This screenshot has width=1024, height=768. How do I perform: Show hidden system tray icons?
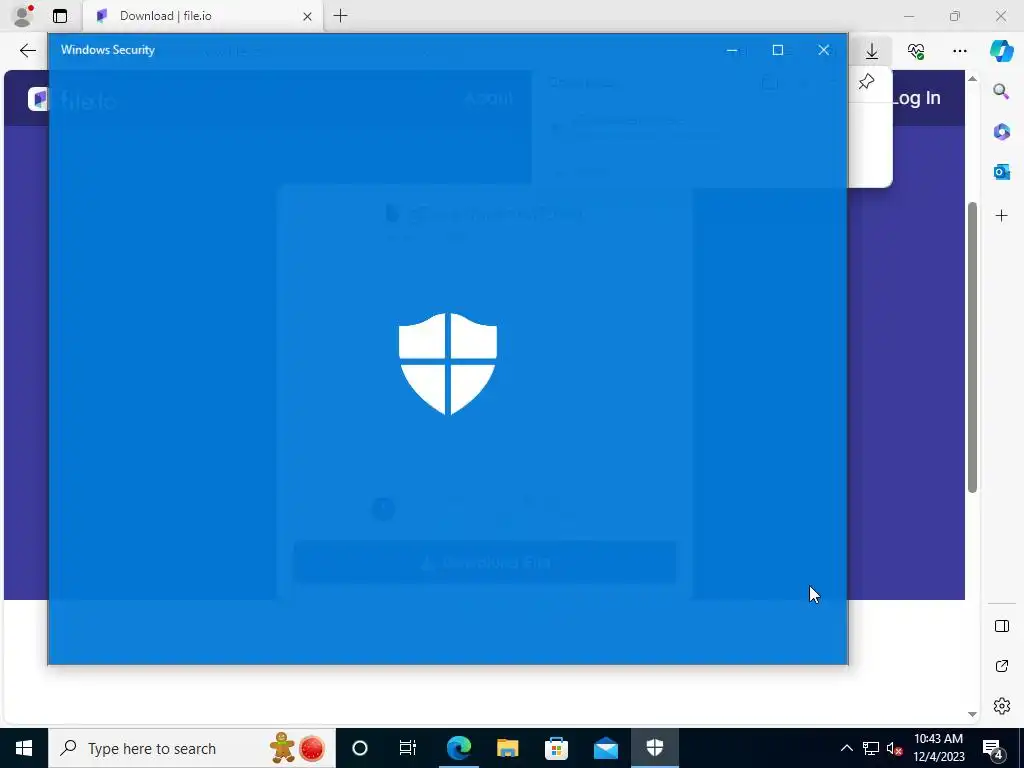(846, 748)
